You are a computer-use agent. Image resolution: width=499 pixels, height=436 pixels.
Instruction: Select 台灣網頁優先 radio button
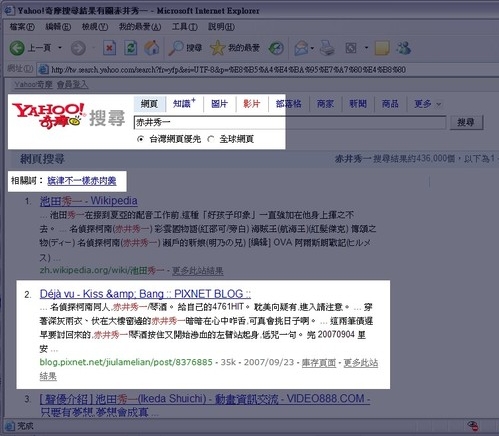141,139
